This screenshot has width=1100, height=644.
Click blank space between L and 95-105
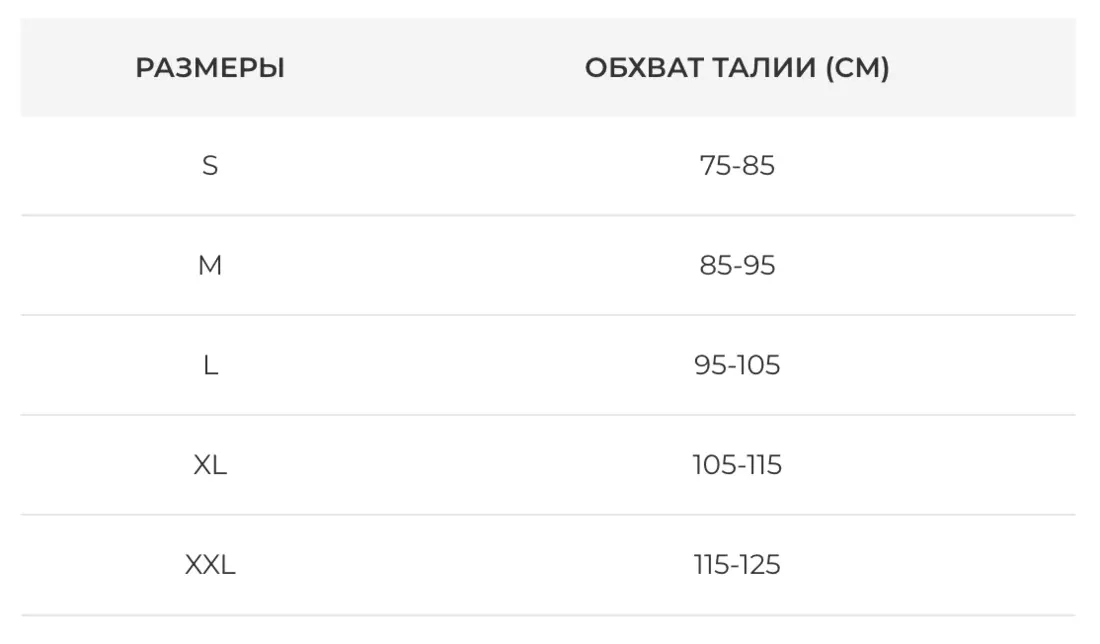click(450, 365)
